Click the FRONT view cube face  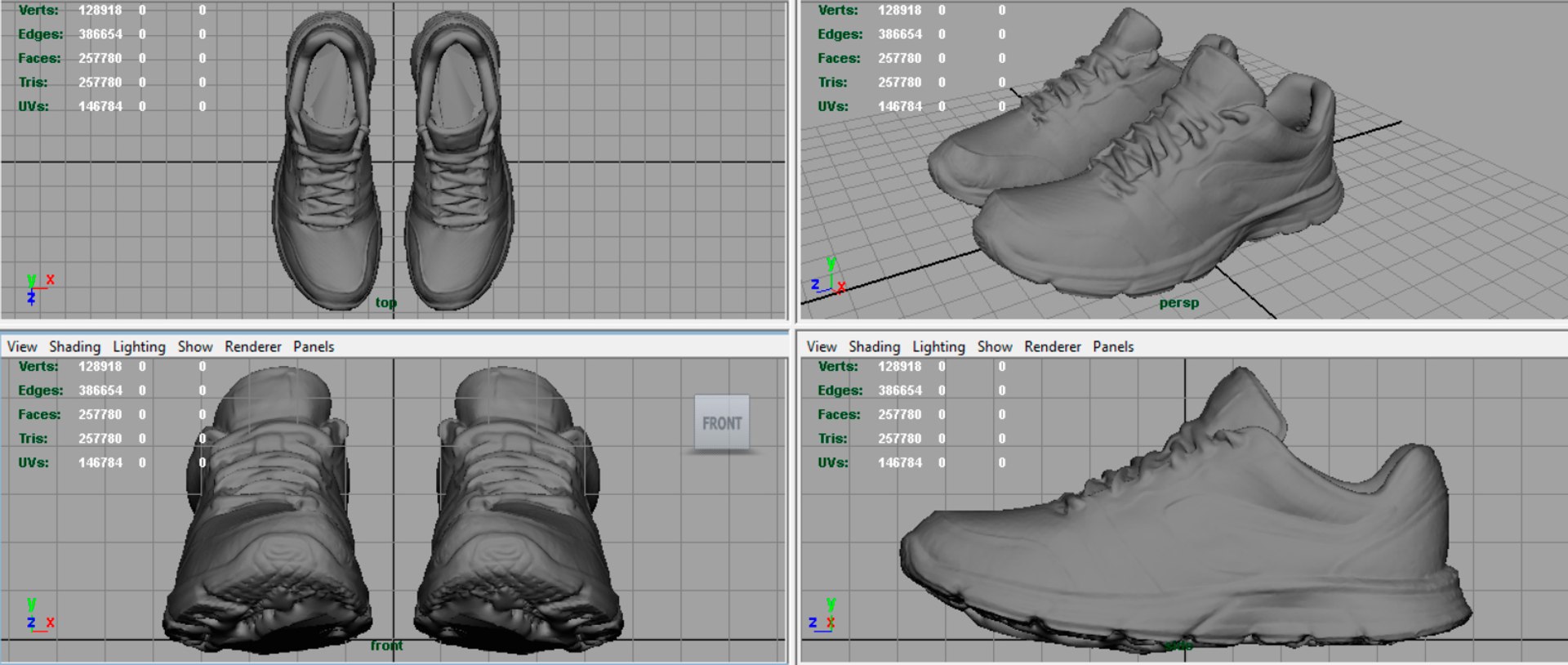click(722, 423)
